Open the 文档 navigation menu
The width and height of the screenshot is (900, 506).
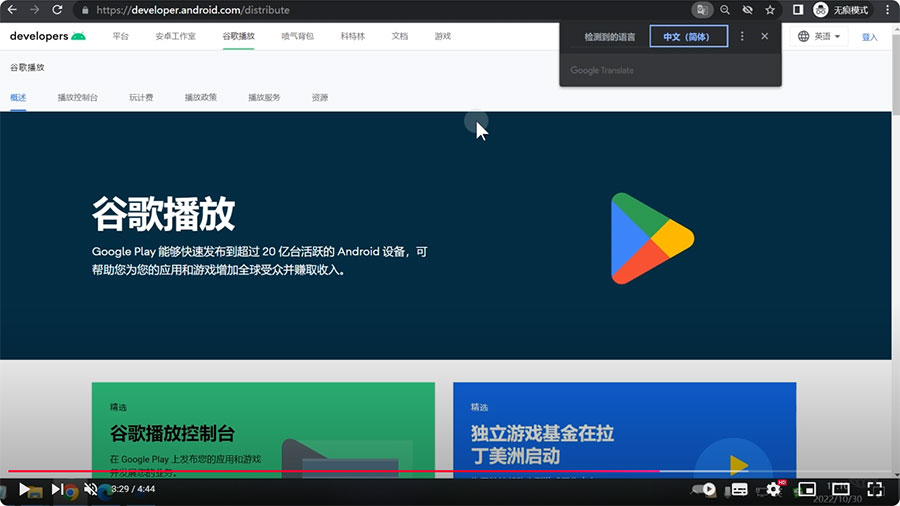[x=399, y=36]
